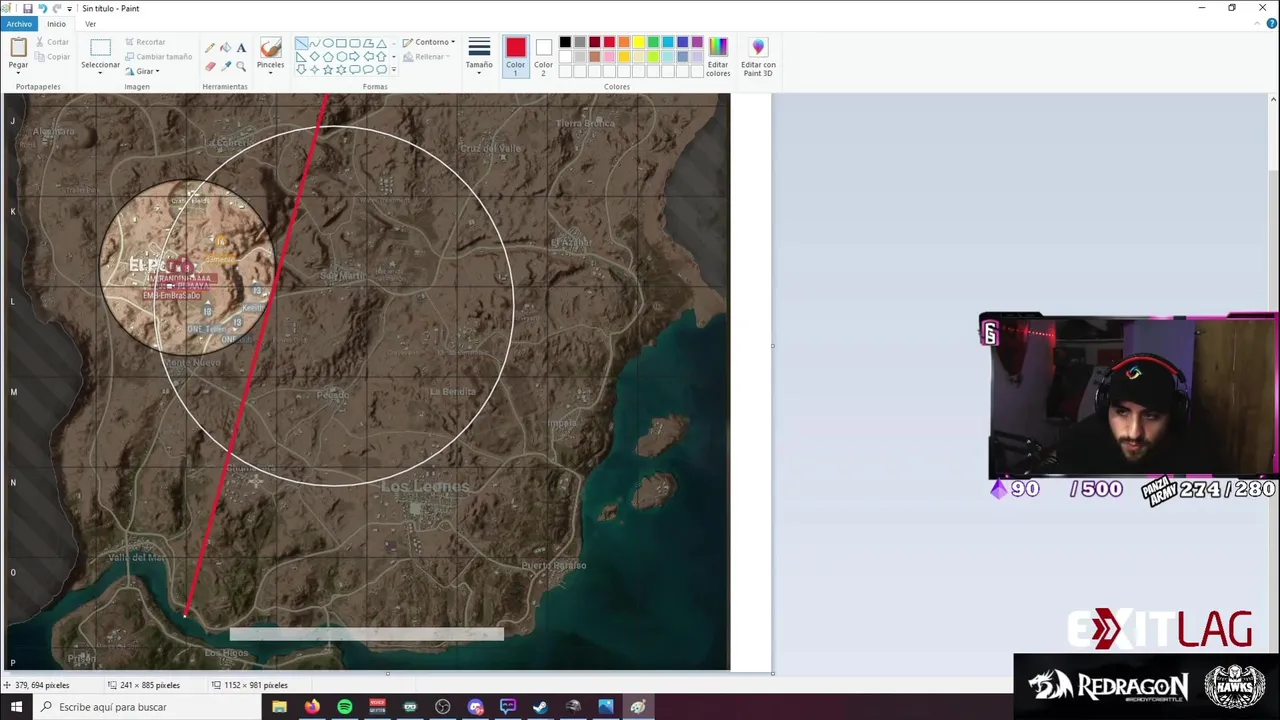Switch to the Ver tab

(90, 24)
